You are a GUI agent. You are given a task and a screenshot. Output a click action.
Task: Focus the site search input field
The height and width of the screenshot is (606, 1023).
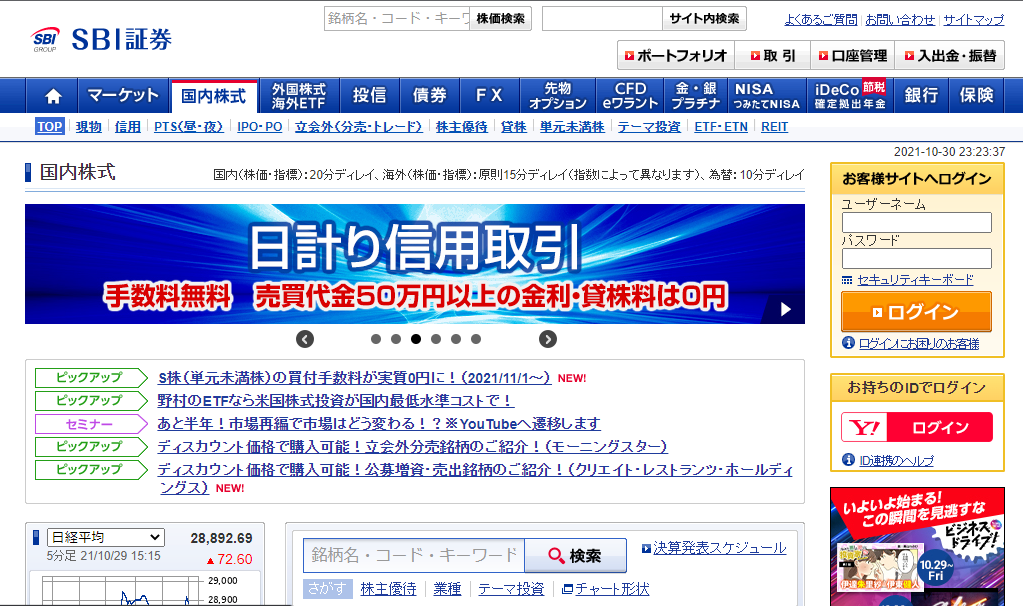602,18
